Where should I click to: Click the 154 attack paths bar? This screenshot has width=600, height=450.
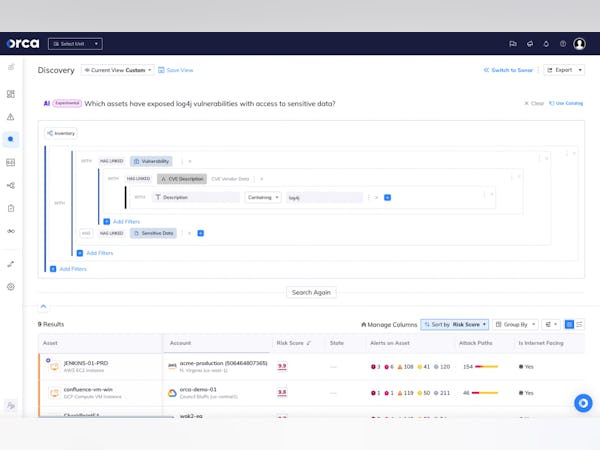coord(481,367)
